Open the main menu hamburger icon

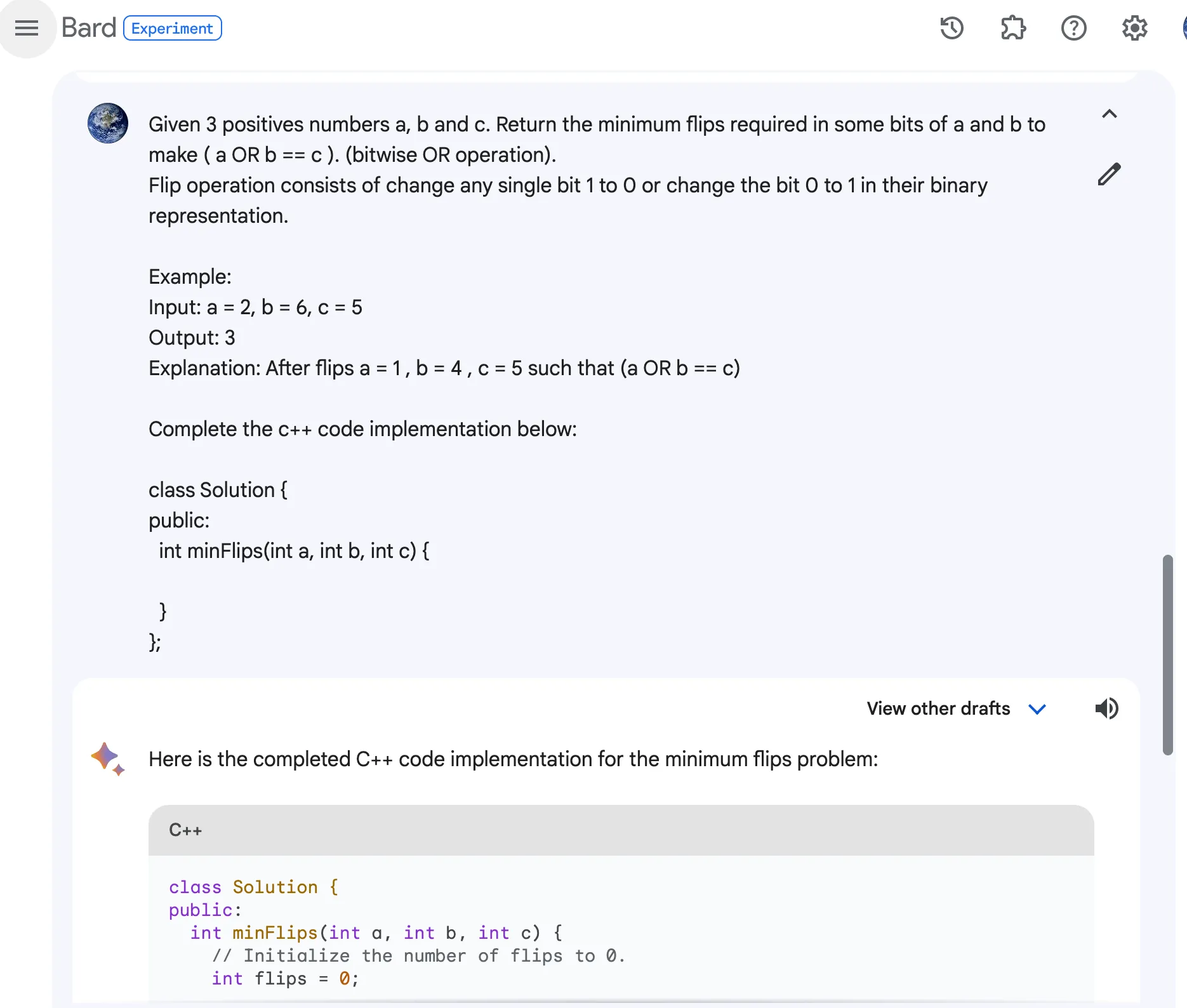pyautogui.click(x=27, y=28)
